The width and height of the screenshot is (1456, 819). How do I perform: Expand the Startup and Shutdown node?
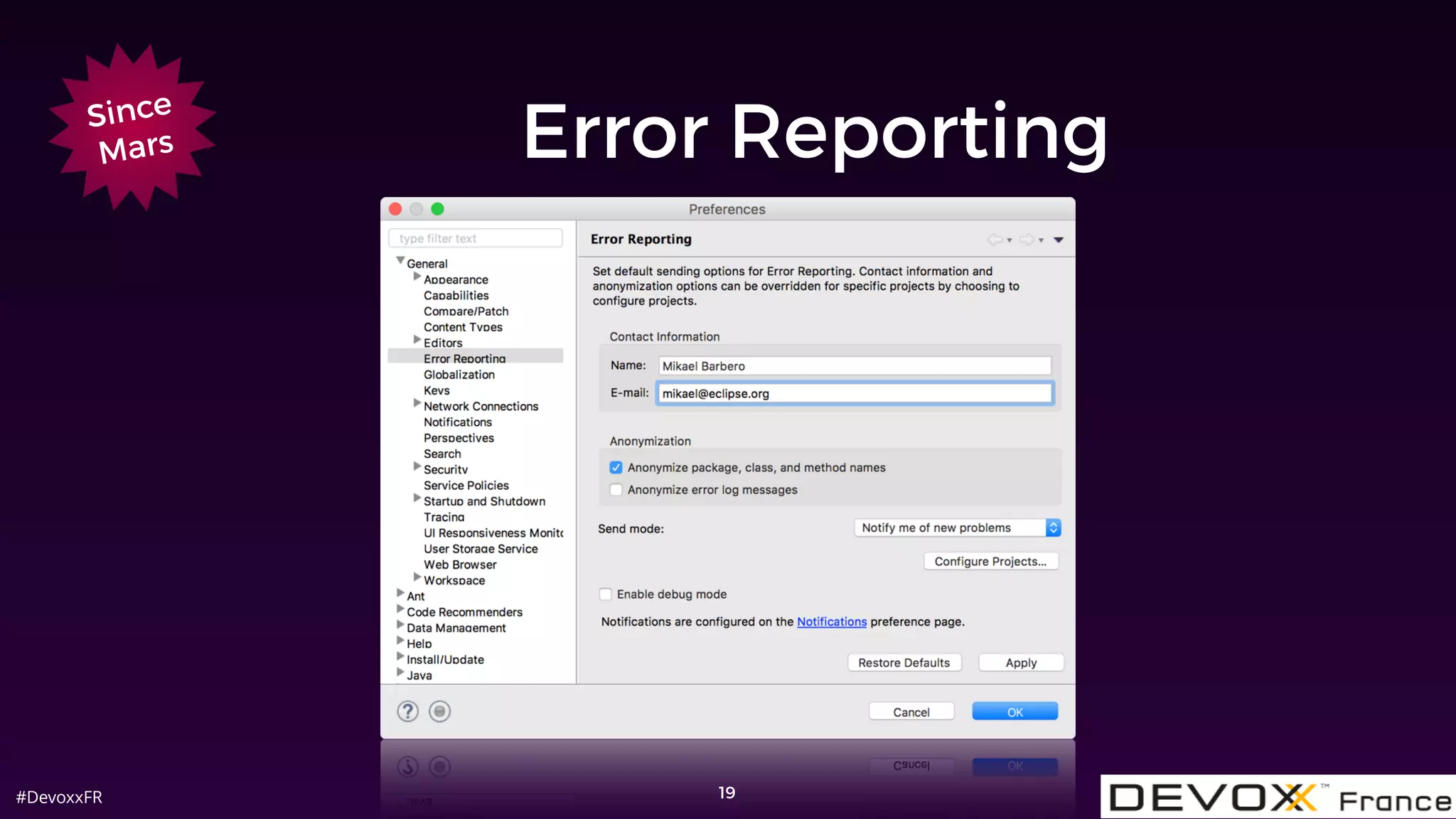[x=417, y=498]
